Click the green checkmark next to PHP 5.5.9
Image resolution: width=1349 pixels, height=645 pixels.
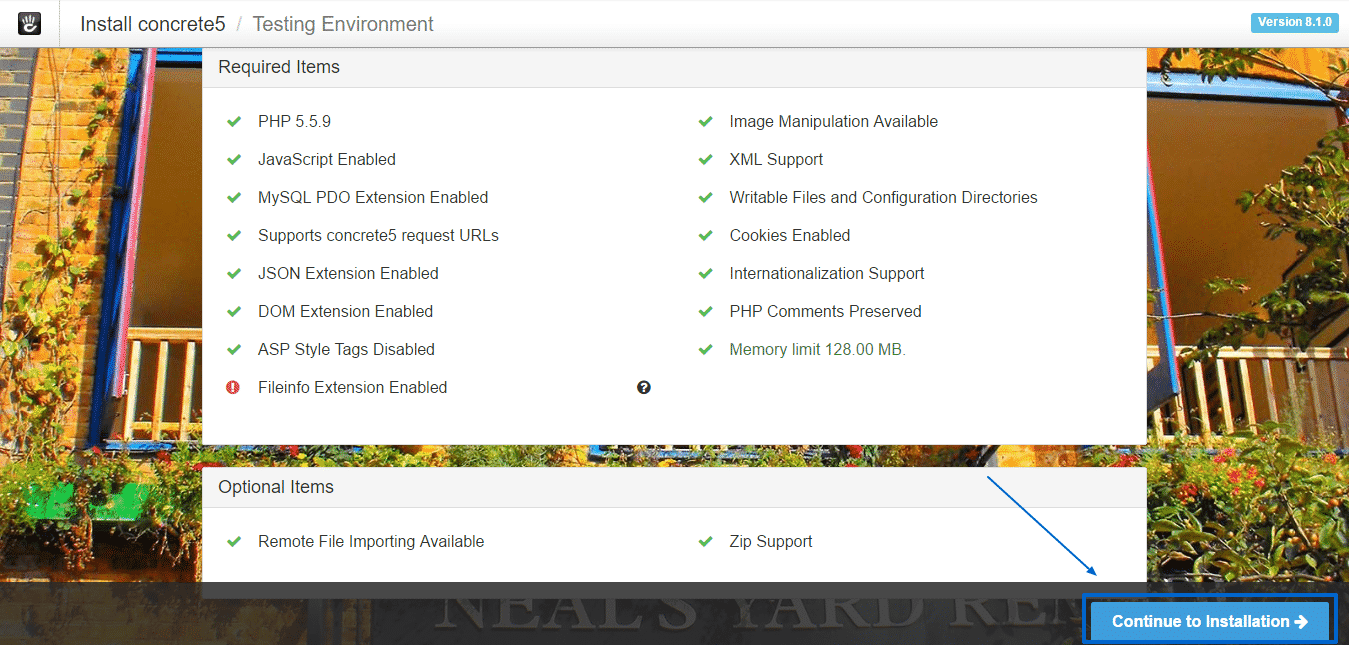[234, 121]
